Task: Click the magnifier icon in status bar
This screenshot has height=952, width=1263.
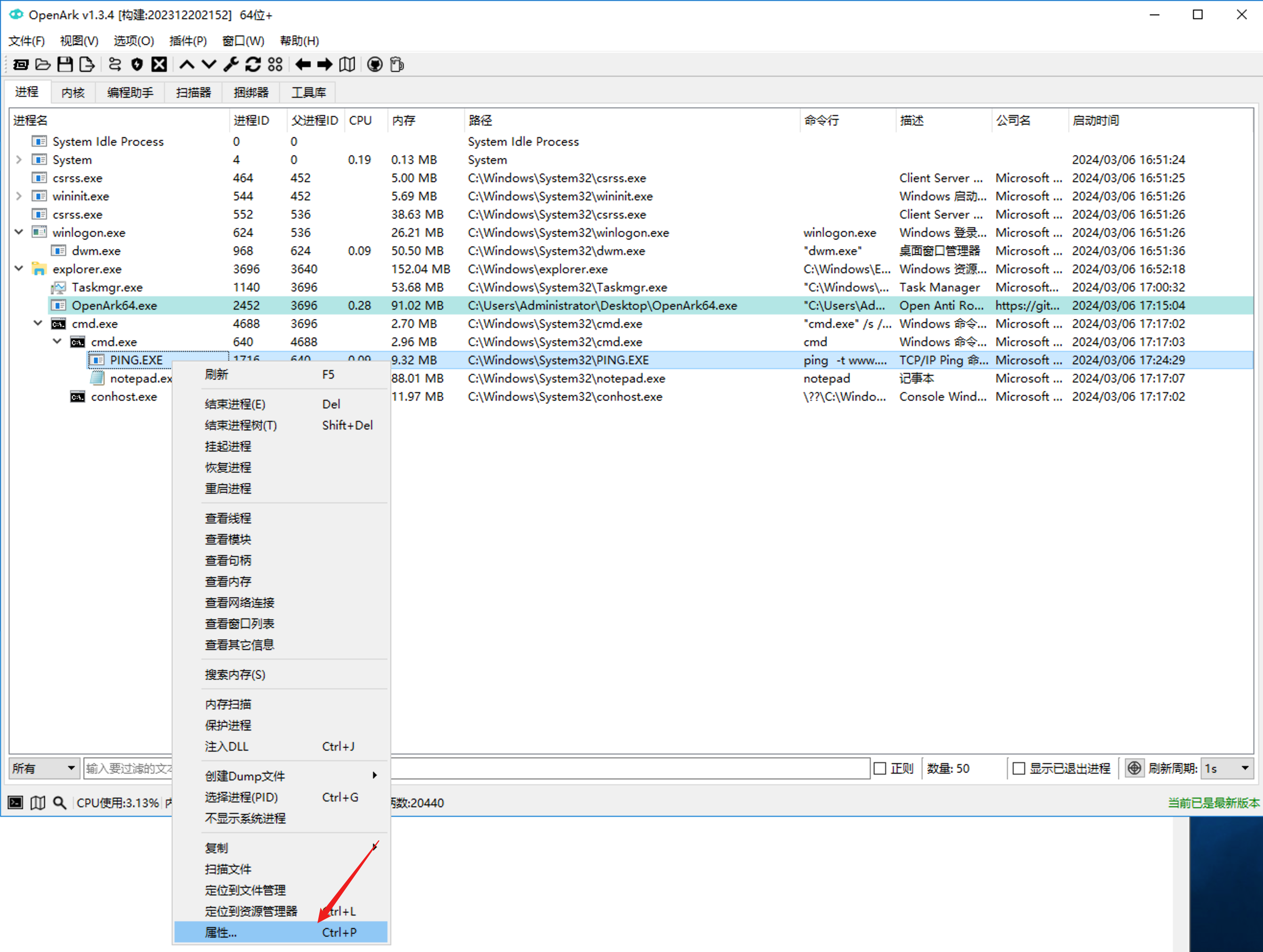Action: (59, 802)
